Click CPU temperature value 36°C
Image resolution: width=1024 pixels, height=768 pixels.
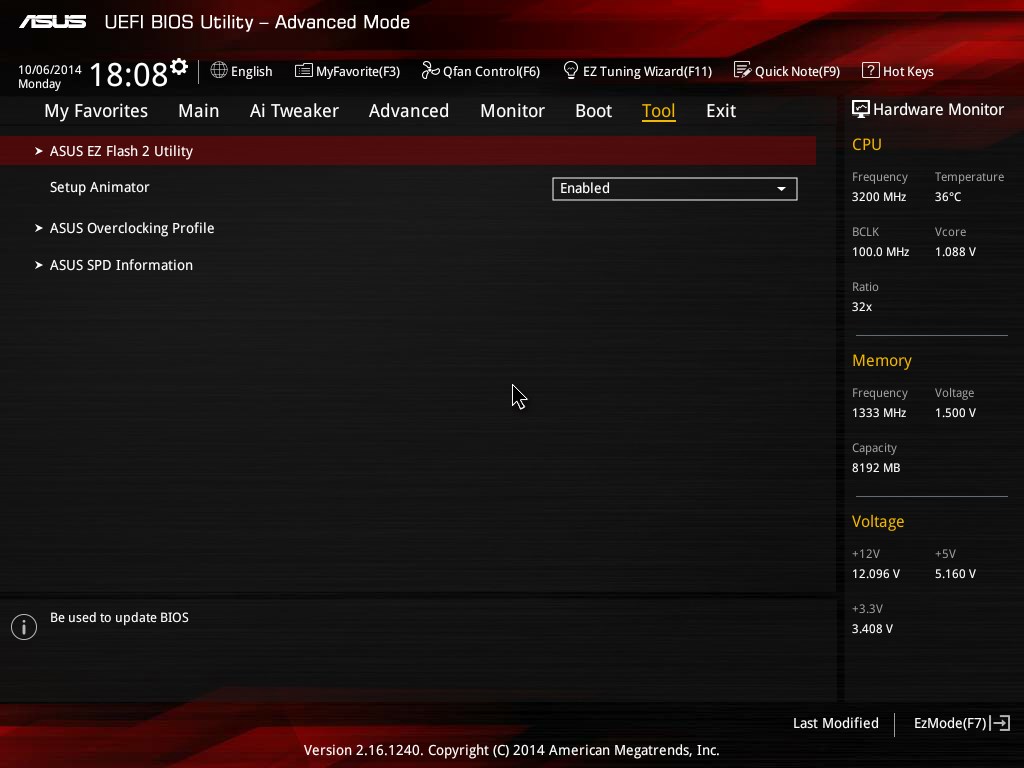[x=948, y=197]
